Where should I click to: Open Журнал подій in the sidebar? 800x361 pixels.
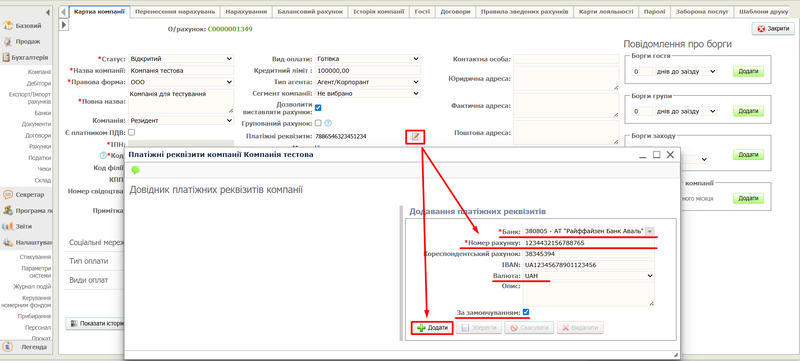click(32, 287)
